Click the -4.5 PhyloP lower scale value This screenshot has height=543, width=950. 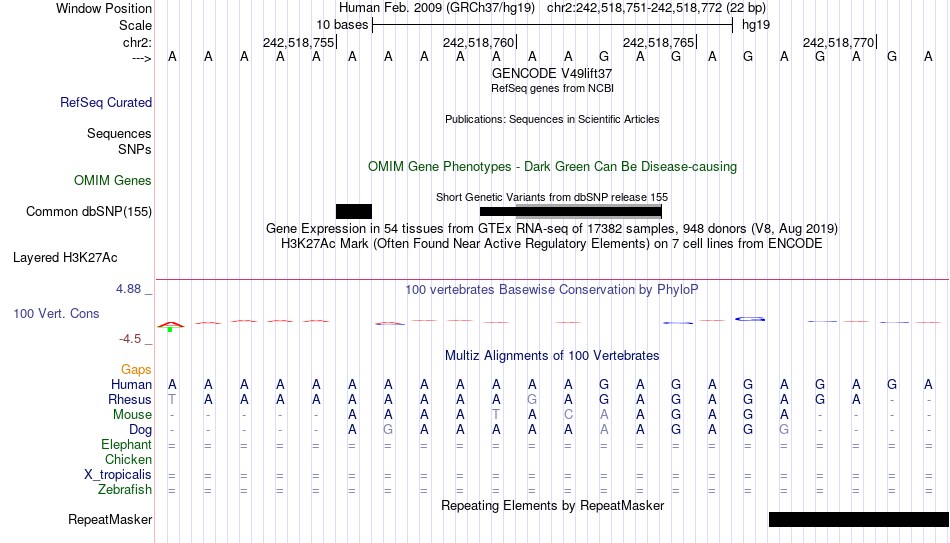(130, 339)
